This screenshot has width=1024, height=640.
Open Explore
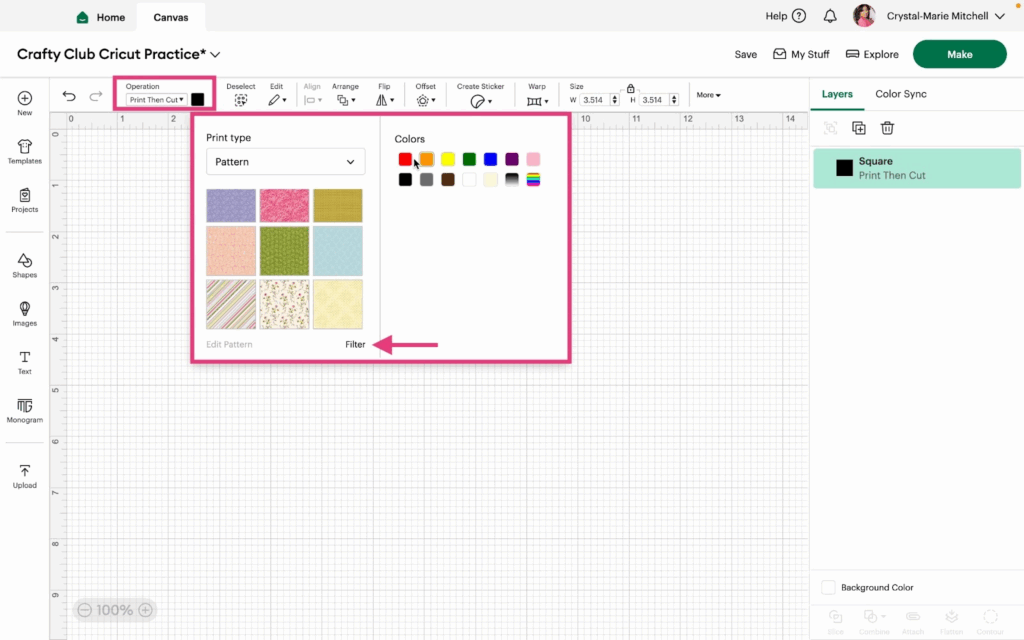tap(872, 54)
